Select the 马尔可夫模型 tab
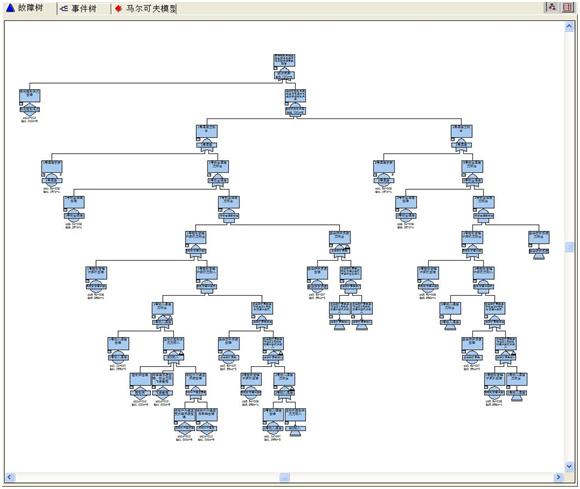Viewport: 580px width, 489px height. (x=145, y=8)
